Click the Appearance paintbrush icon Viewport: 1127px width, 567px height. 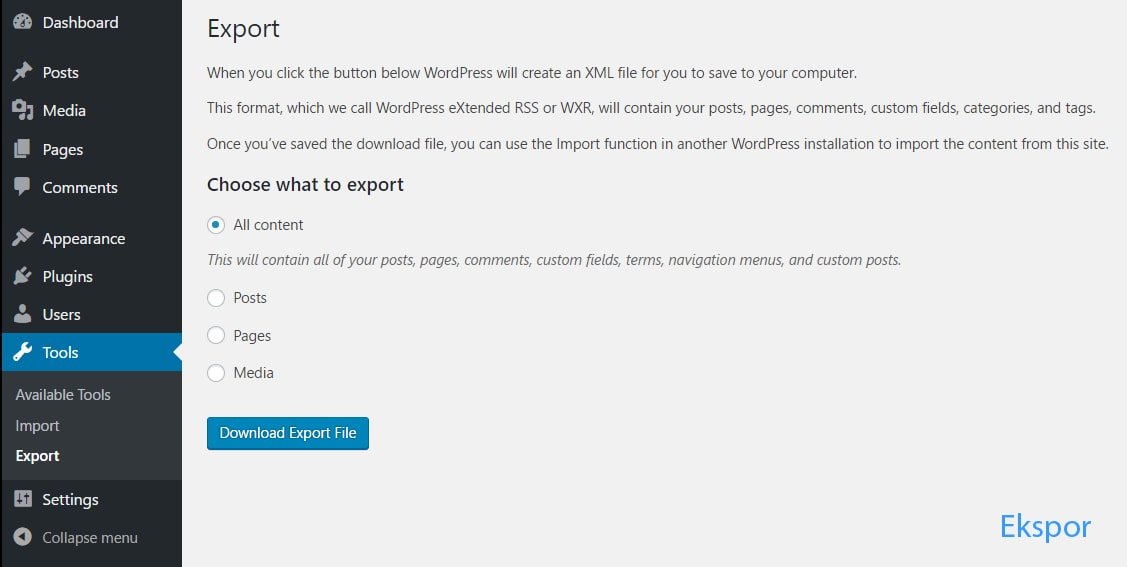click(x=23, y=238)
